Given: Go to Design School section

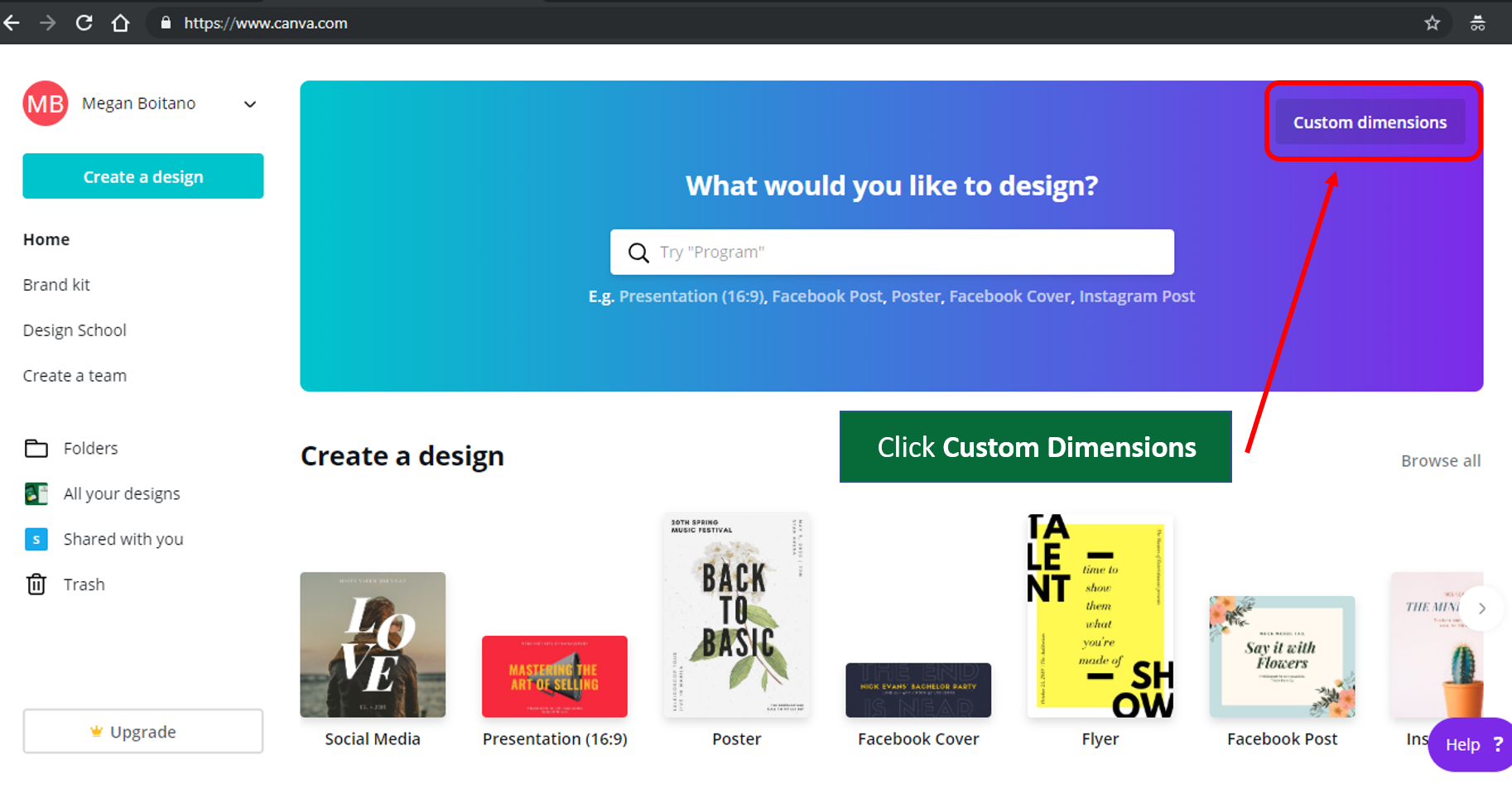Looking at the screenshot, I should [x=75, y=330].
